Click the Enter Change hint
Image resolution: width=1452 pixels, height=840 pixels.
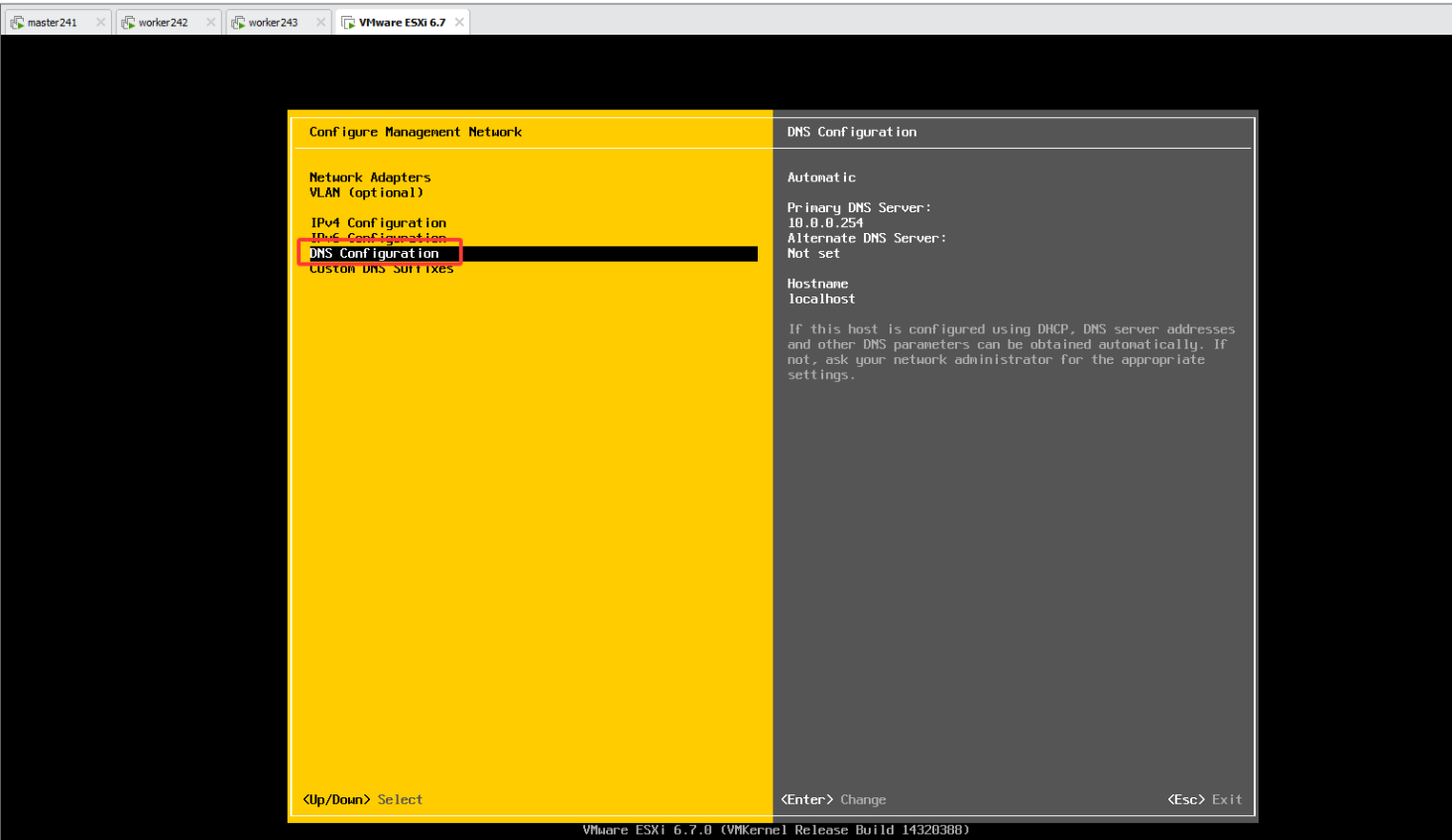coord(833,799)
